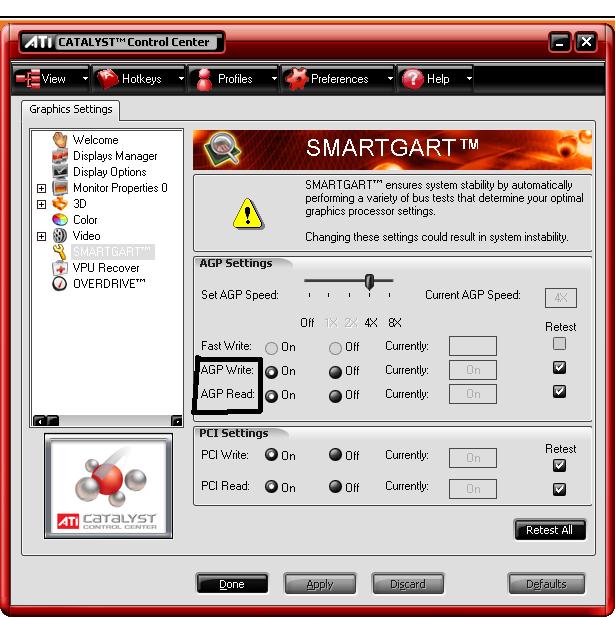This screenshot has height=617, width=615.
Task: Turn AGP Write Off radio button
Action: point(336,371)
